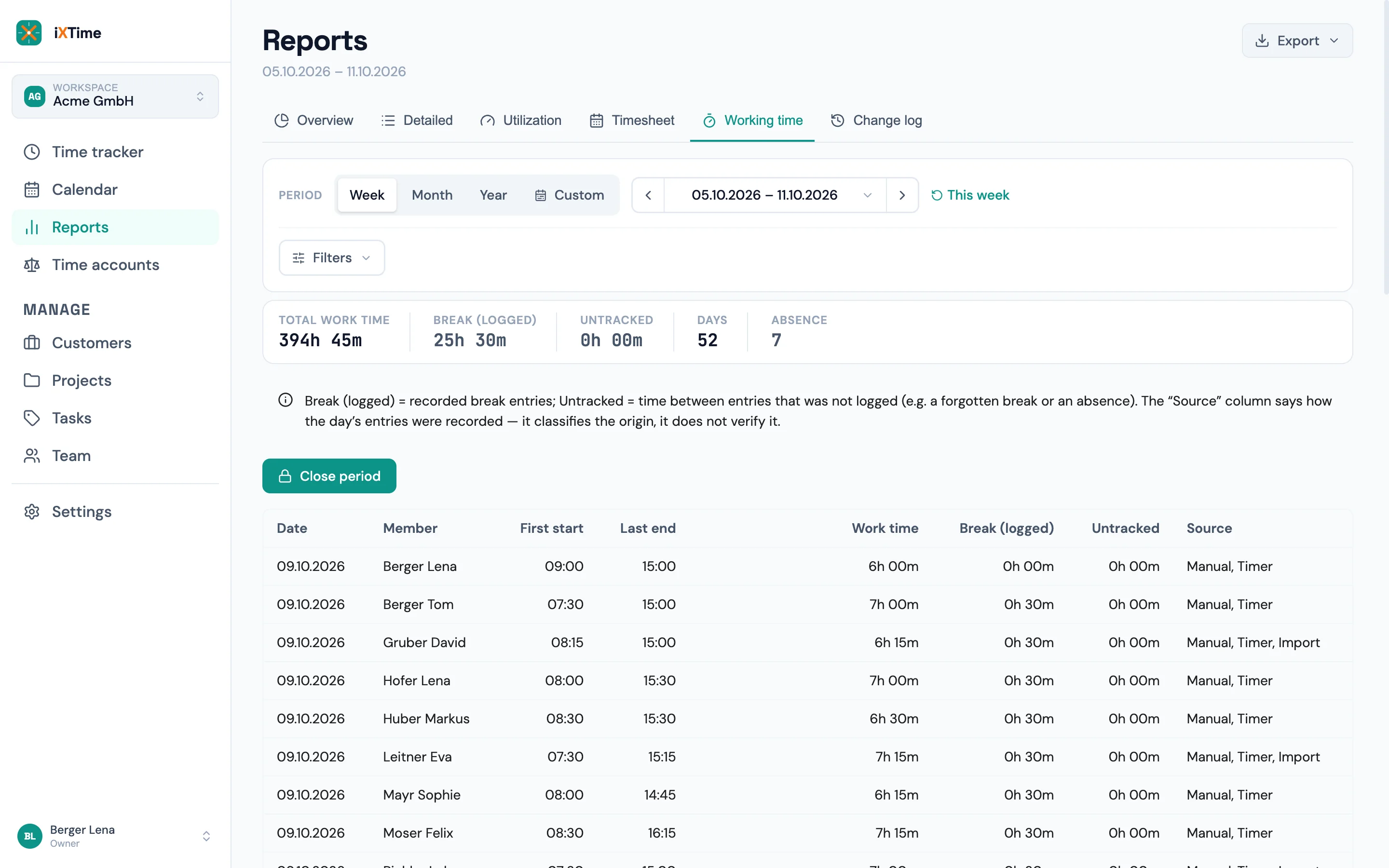Click the info icon beside the break explanation
1389x868 pixels.
[x=285, y=400]
